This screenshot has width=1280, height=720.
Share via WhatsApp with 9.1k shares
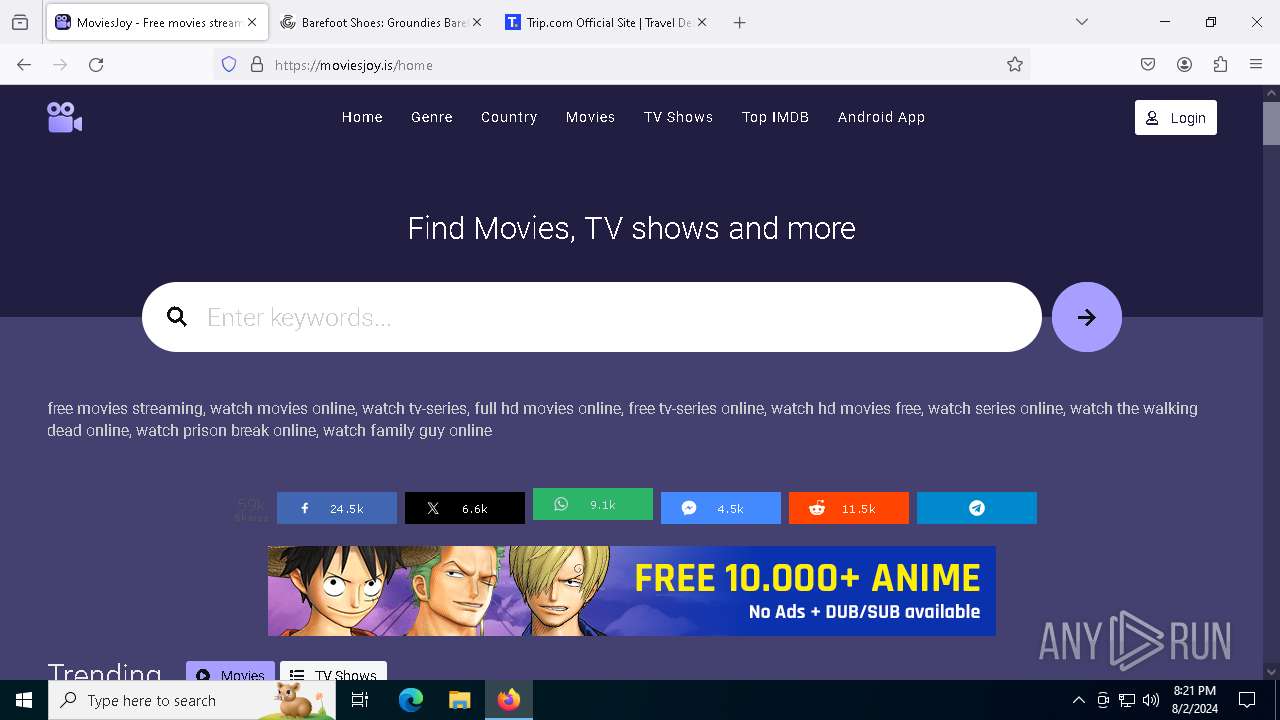click(x=593, y=504)
